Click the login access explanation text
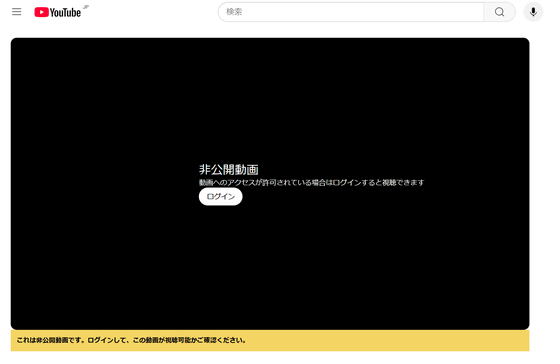560x364 pixels. (x=311, y=183)
